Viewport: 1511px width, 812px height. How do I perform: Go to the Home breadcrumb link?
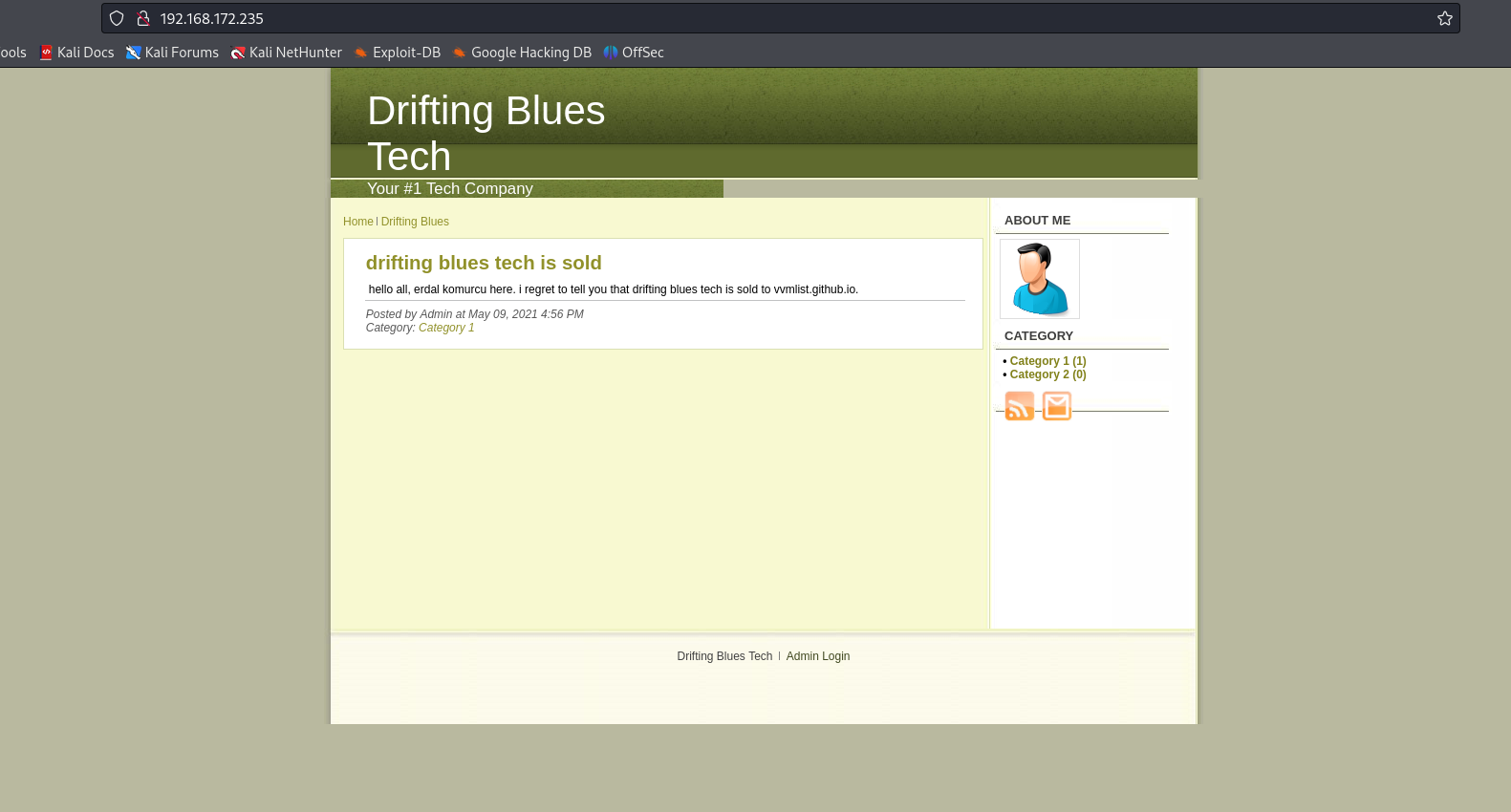pyautogui.click(x=357, y=222)
